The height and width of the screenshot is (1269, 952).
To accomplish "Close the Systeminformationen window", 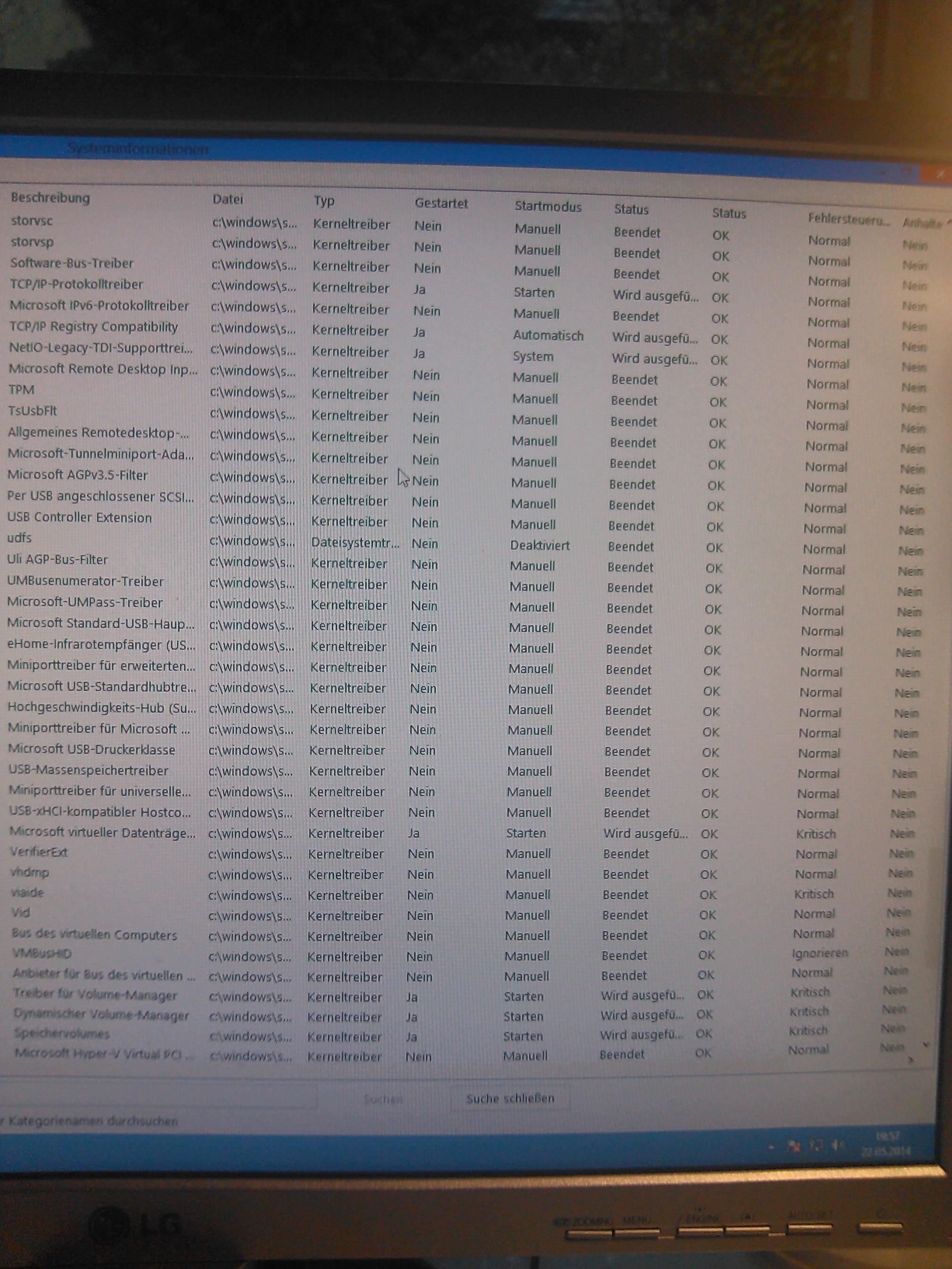I will click(x=941, y=174).
